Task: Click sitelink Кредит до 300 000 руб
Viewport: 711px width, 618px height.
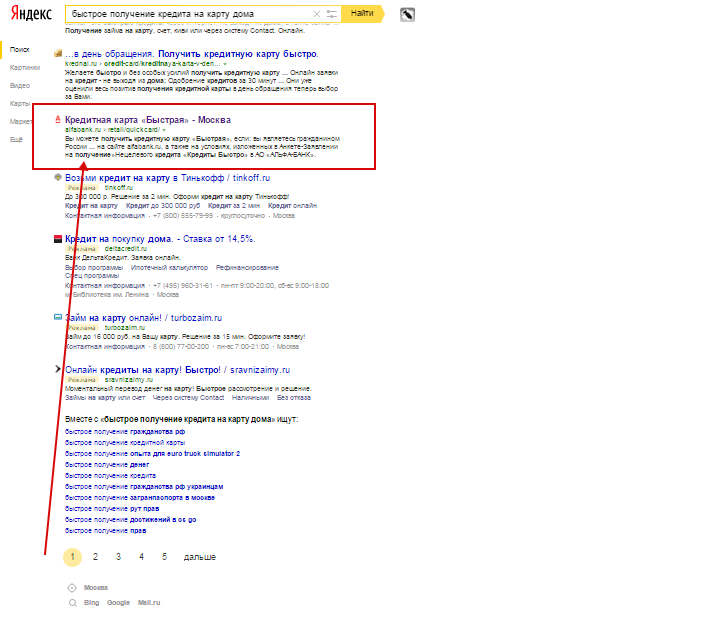Action: tap(163, 206)
